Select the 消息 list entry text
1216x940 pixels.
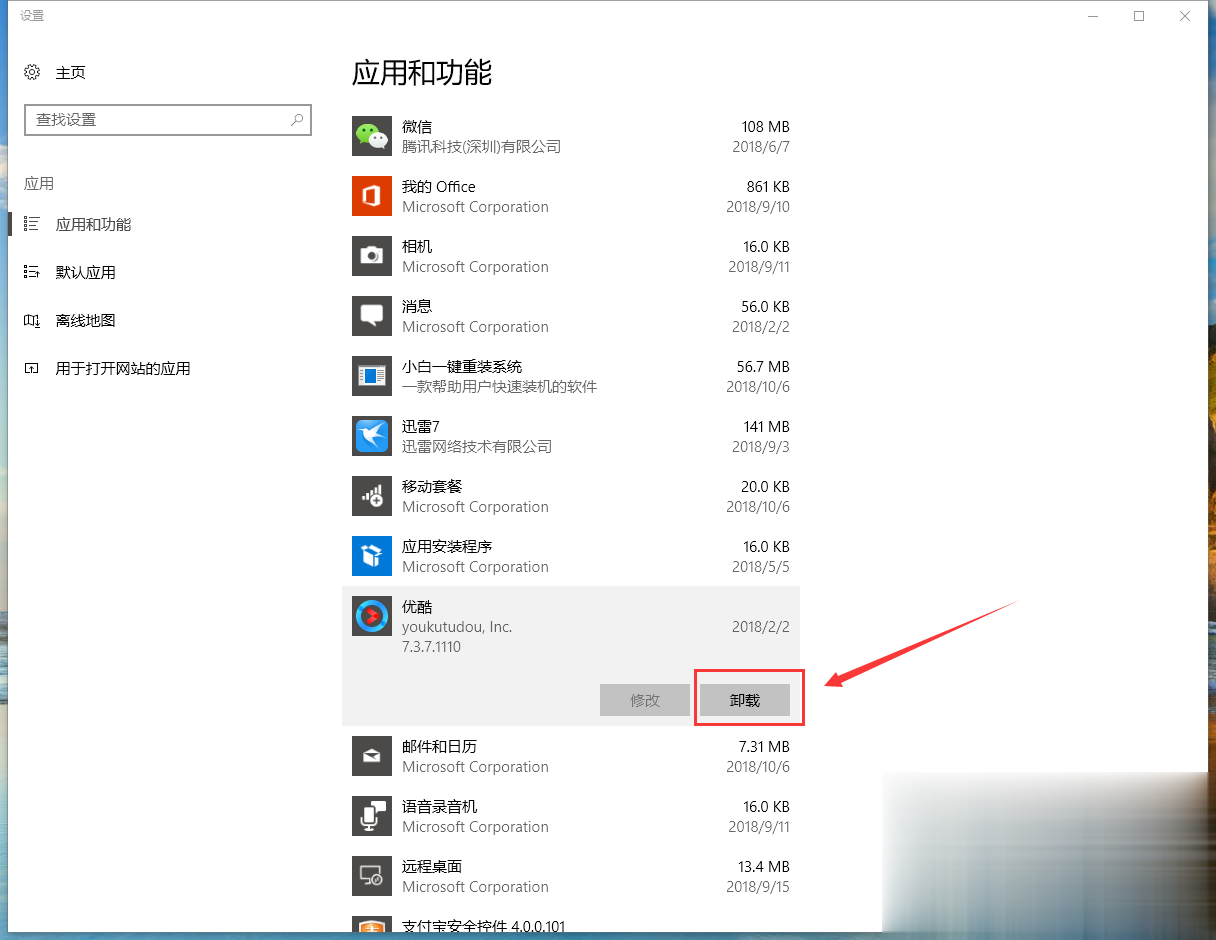point(417,306)
